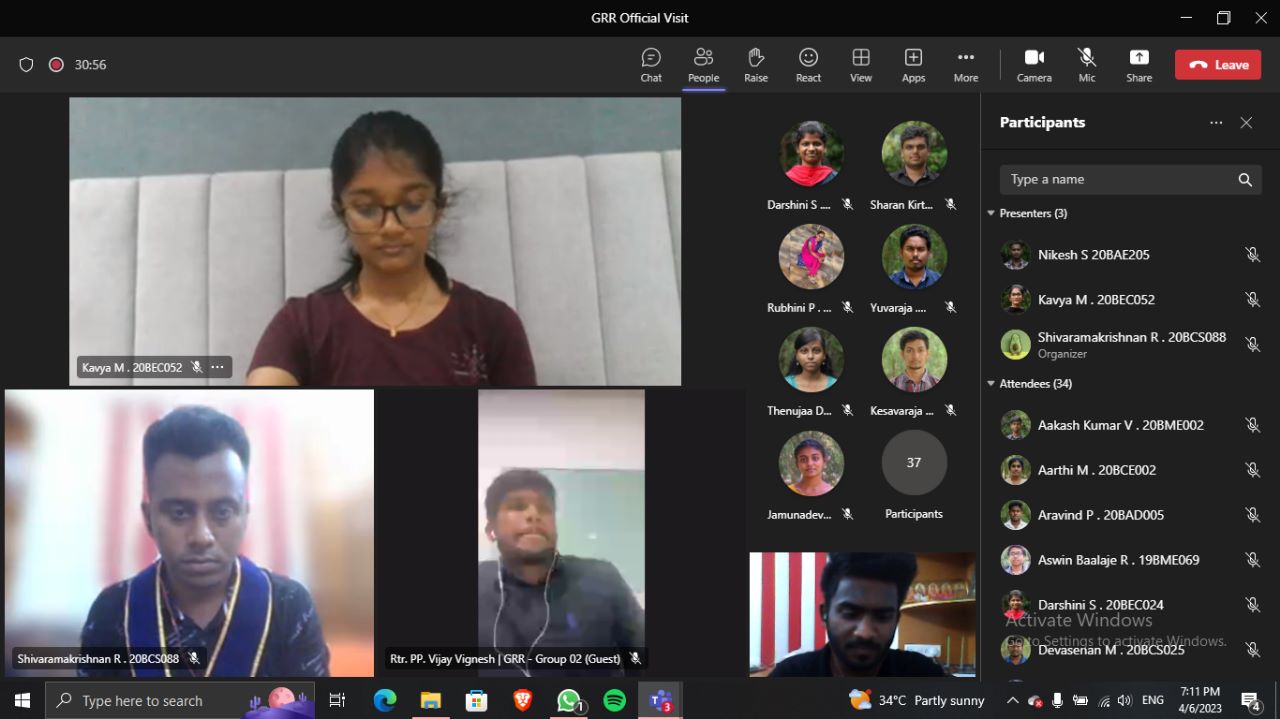Click the Type a name search field
This screenshot has height=719, width=1280.
point(1120,180)
